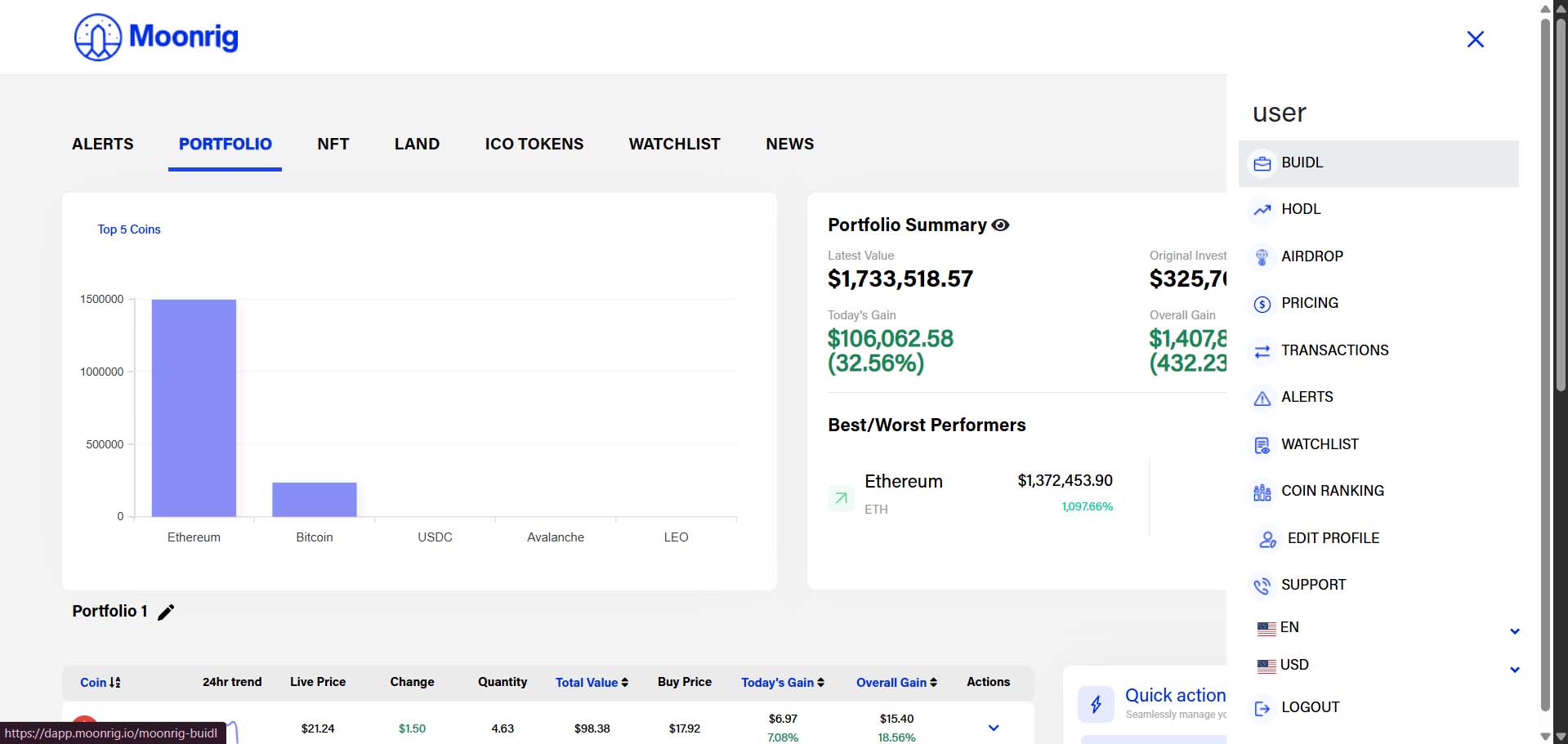
Task: Expand actions chevron in $21.24 coin row
Action: click(994, 728)
